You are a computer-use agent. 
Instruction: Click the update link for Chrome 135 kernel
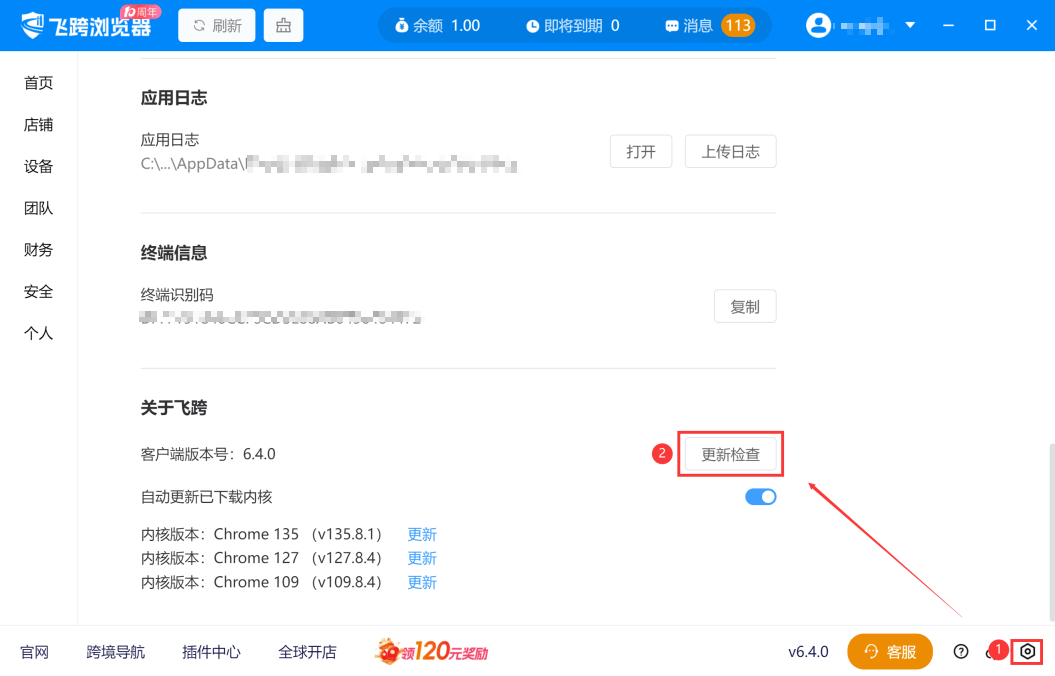[x=422, y=535]
